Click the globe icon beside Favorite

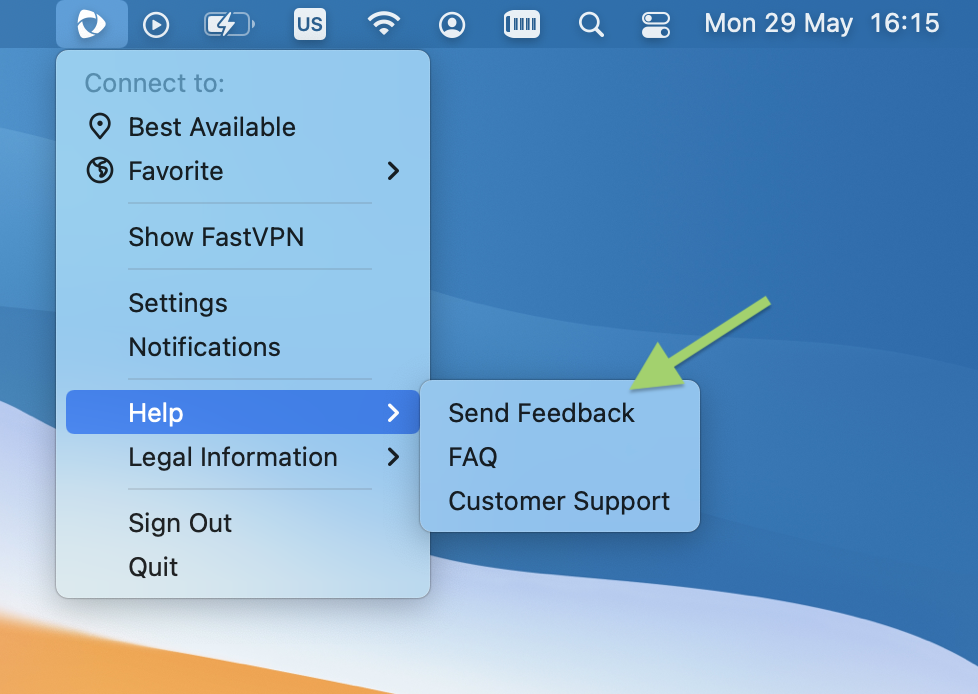point(100,170)
